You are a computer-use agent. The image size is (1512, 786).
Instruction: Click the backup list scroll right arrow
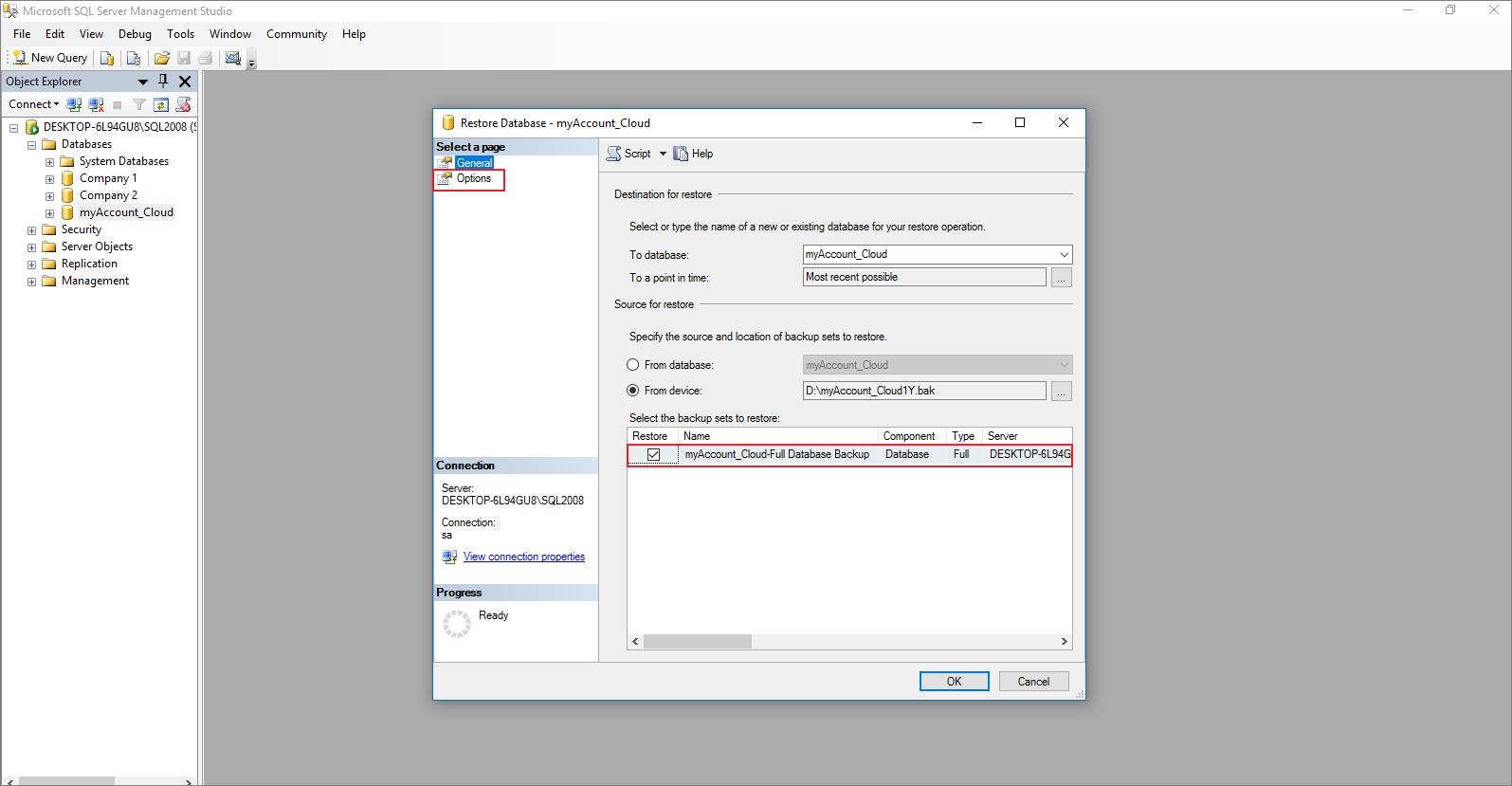pos(1064,642)
